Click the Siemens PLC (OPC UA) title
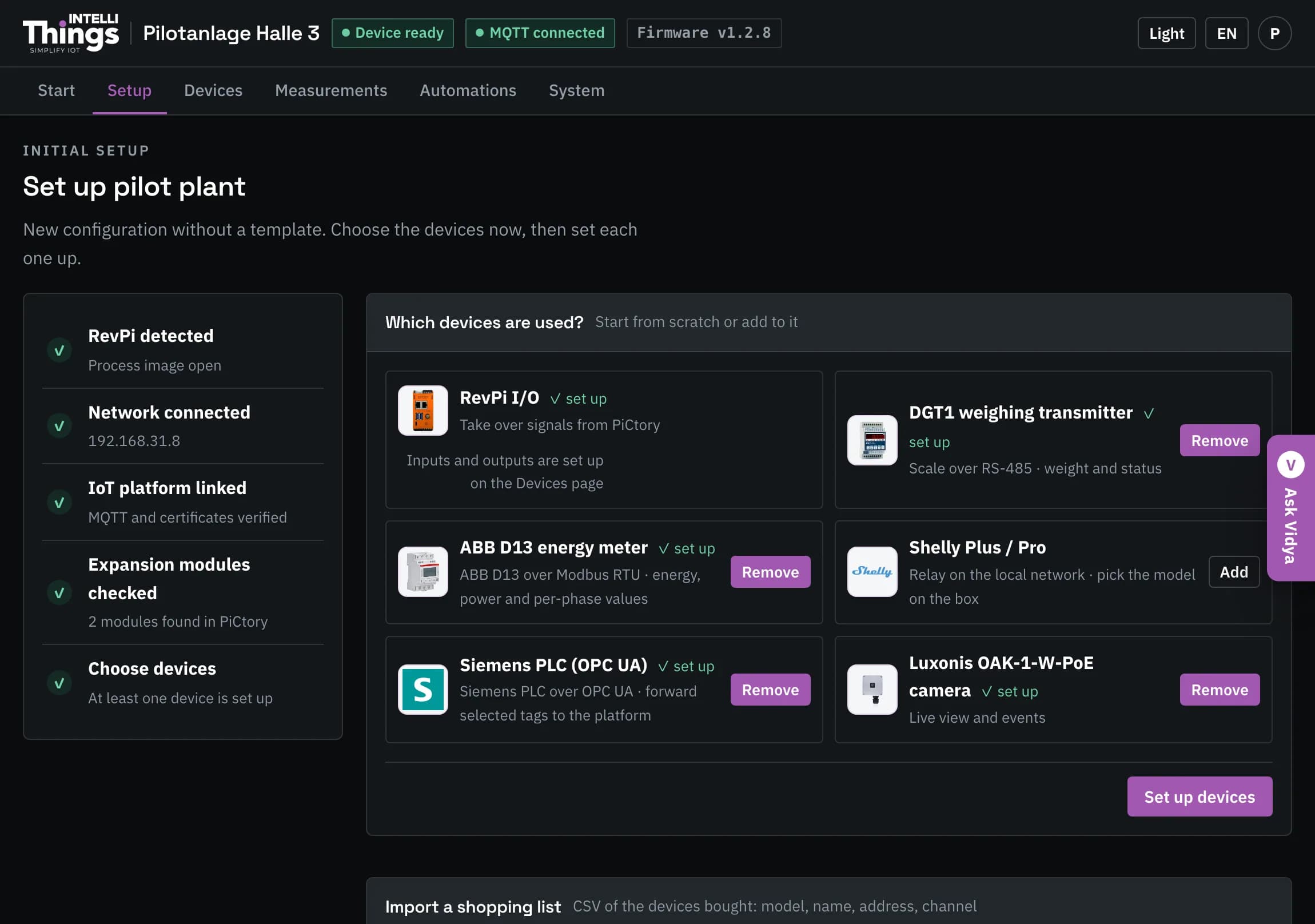The width and height of the screenshot is (1315, 924). point(554,665)
